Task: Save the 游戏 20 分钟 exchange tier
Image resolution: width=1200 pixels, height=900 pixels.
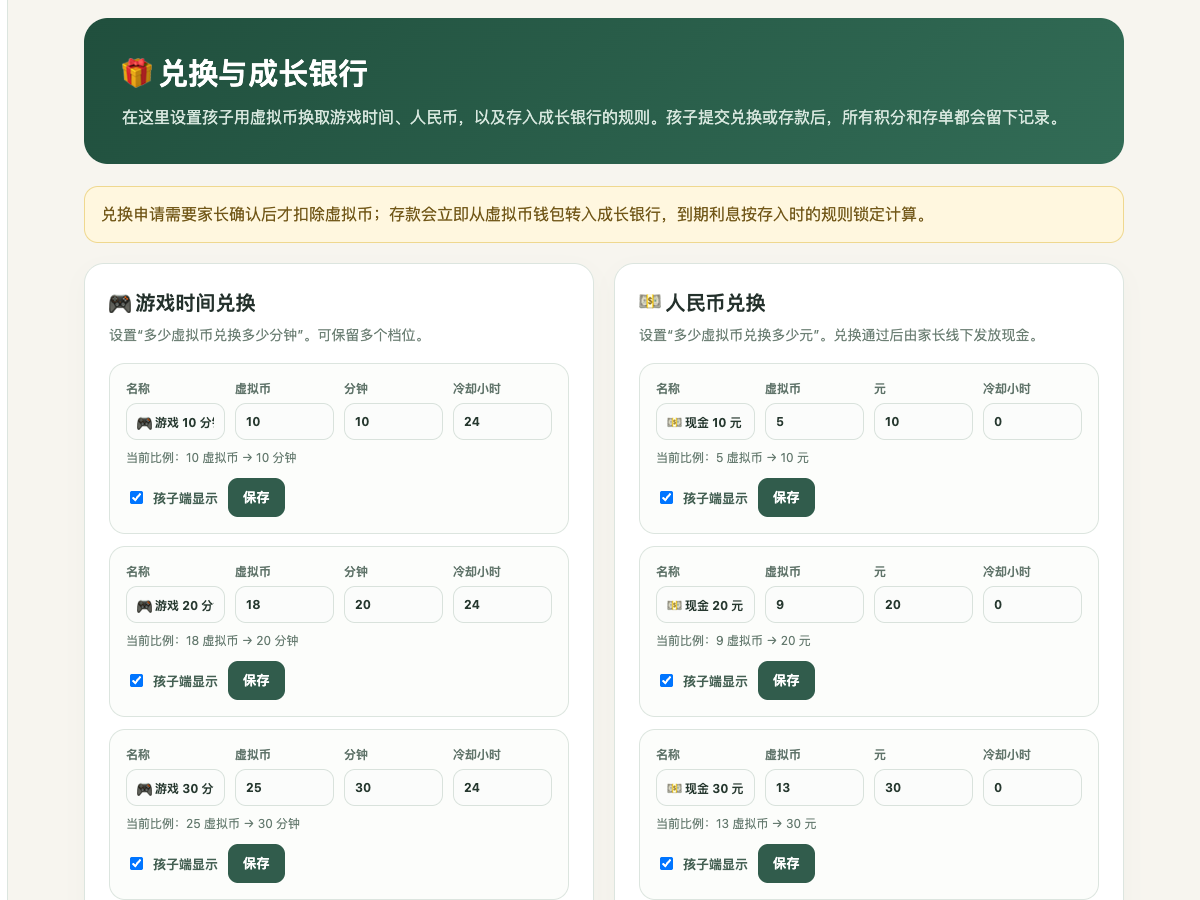Action: point(256,680)
